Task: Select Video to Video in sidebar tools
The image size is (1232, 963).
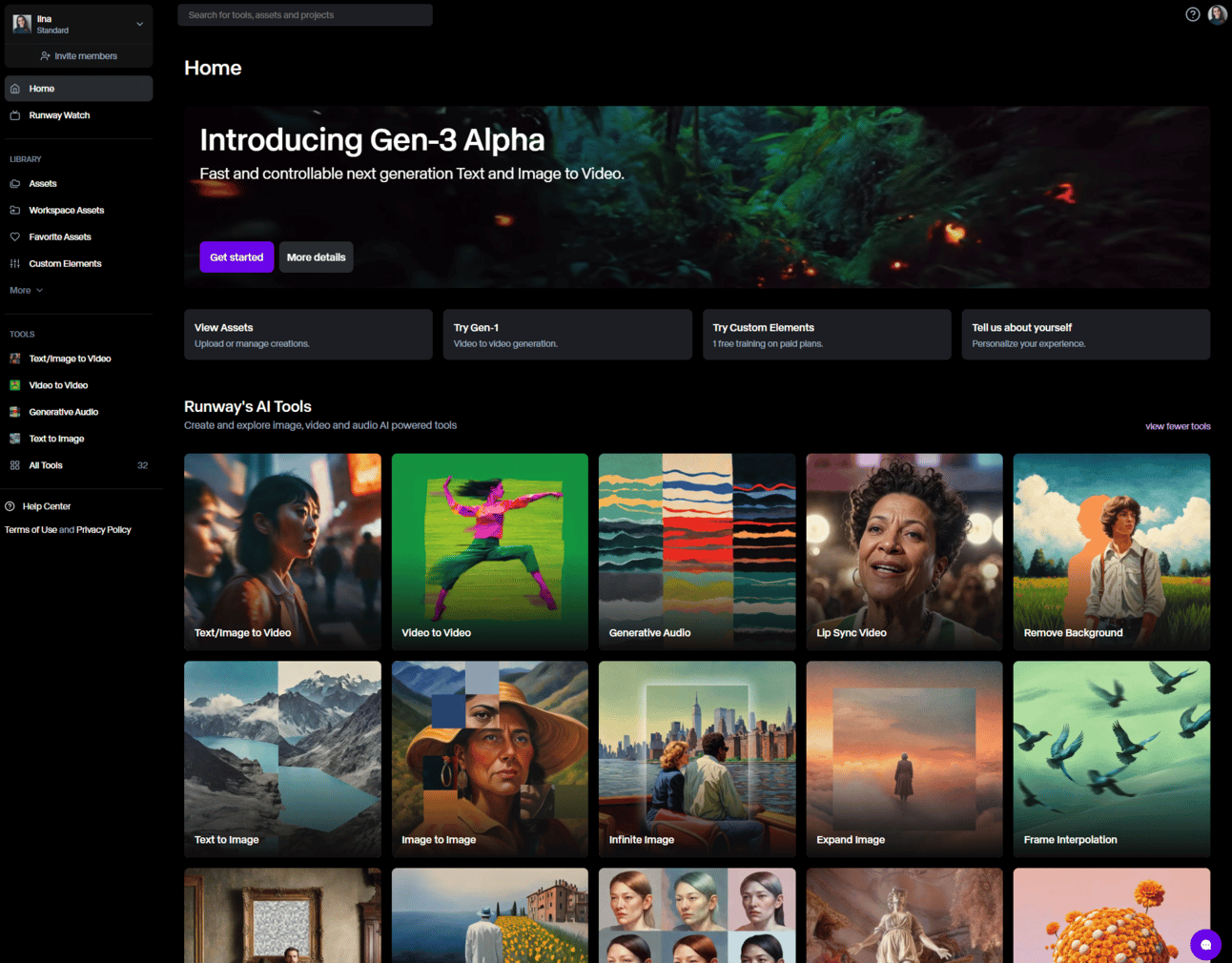Action: pos(78,385)
